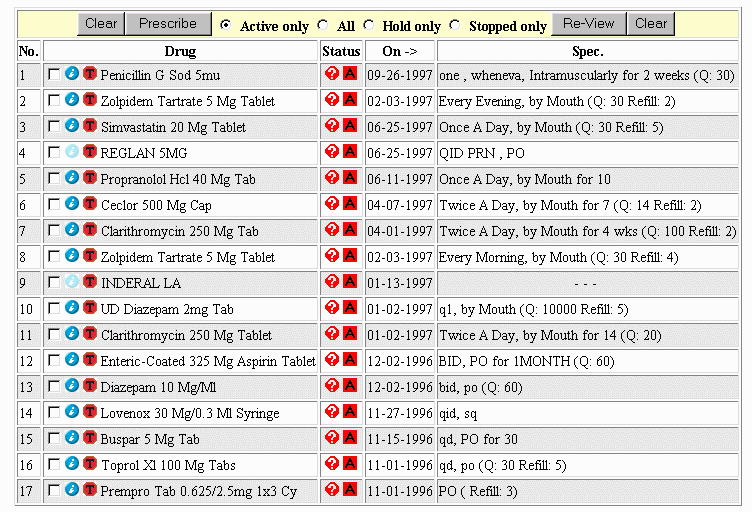Click red T icon for Simvastatin 20 Mg Tablet
This screenshot has width=752, height=512.
90,126
